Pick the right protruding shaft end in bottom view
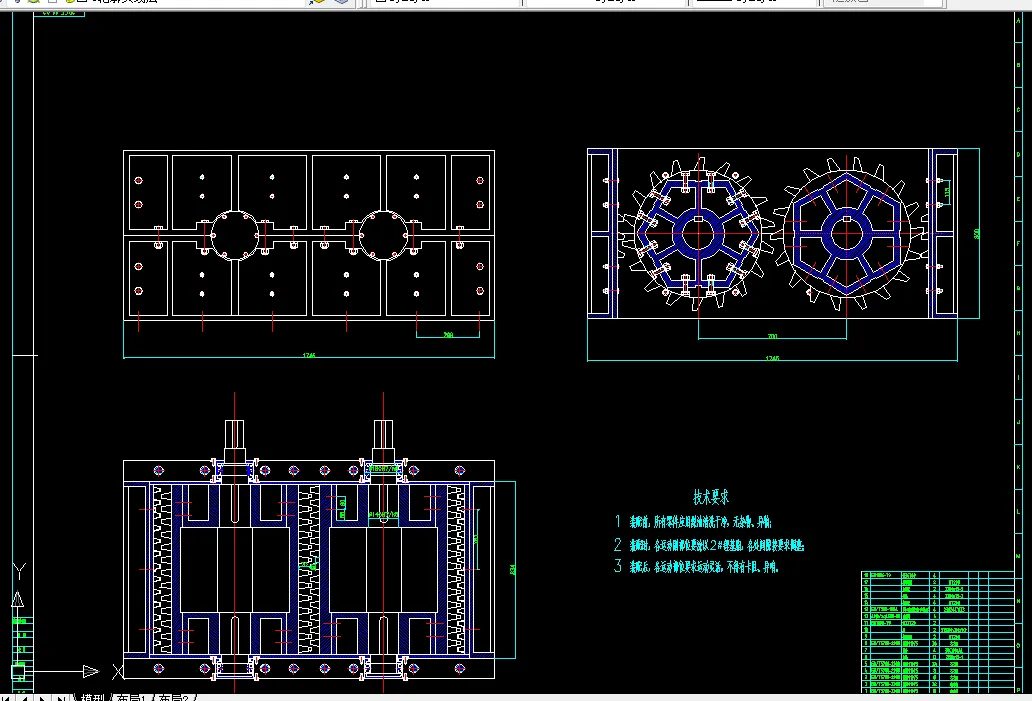The image size is (1032, 701). click(x=384, y=434)
